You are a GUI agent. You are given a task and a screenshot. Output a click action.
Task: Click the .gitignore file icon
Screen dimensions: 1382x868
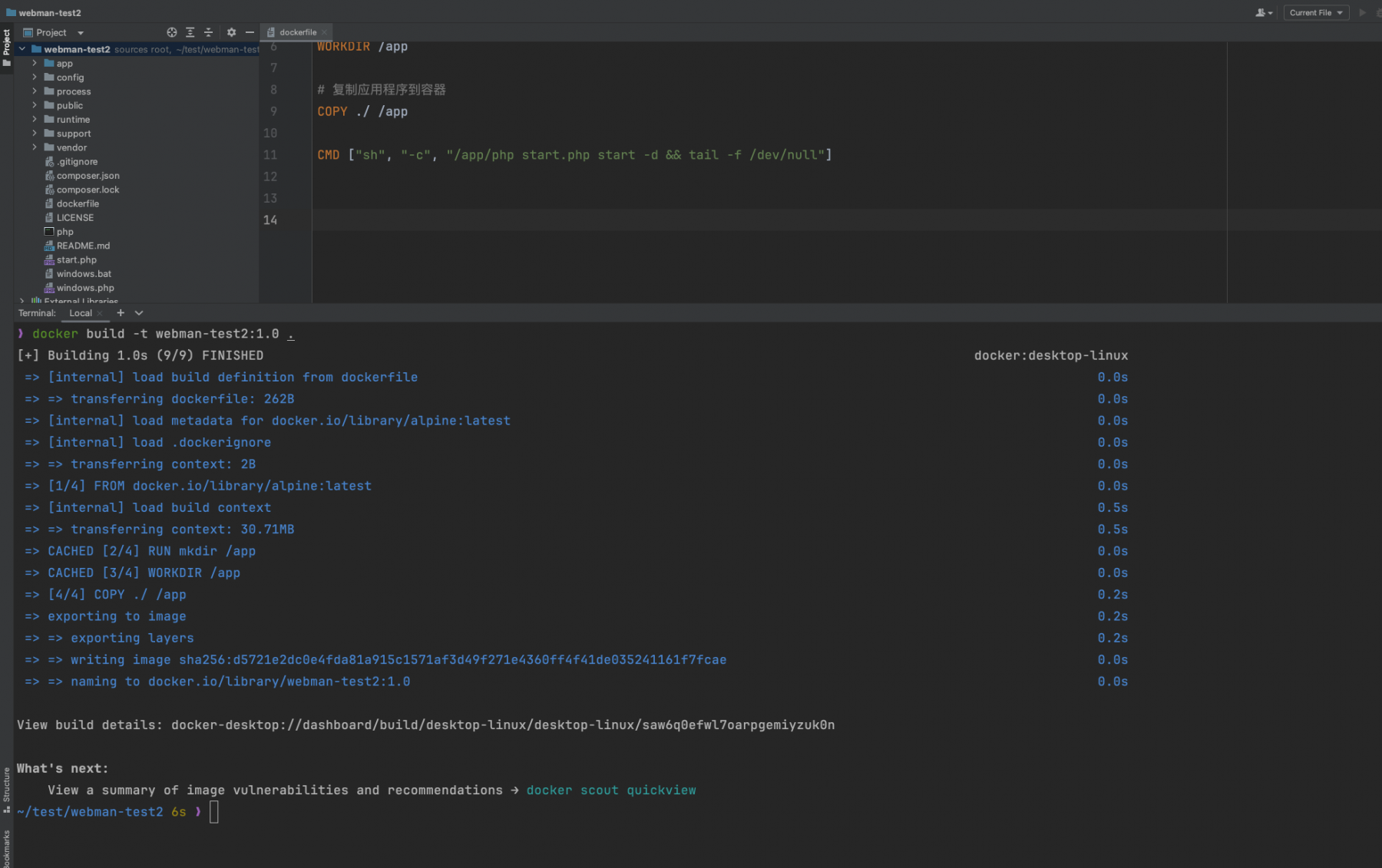point(49,162)
